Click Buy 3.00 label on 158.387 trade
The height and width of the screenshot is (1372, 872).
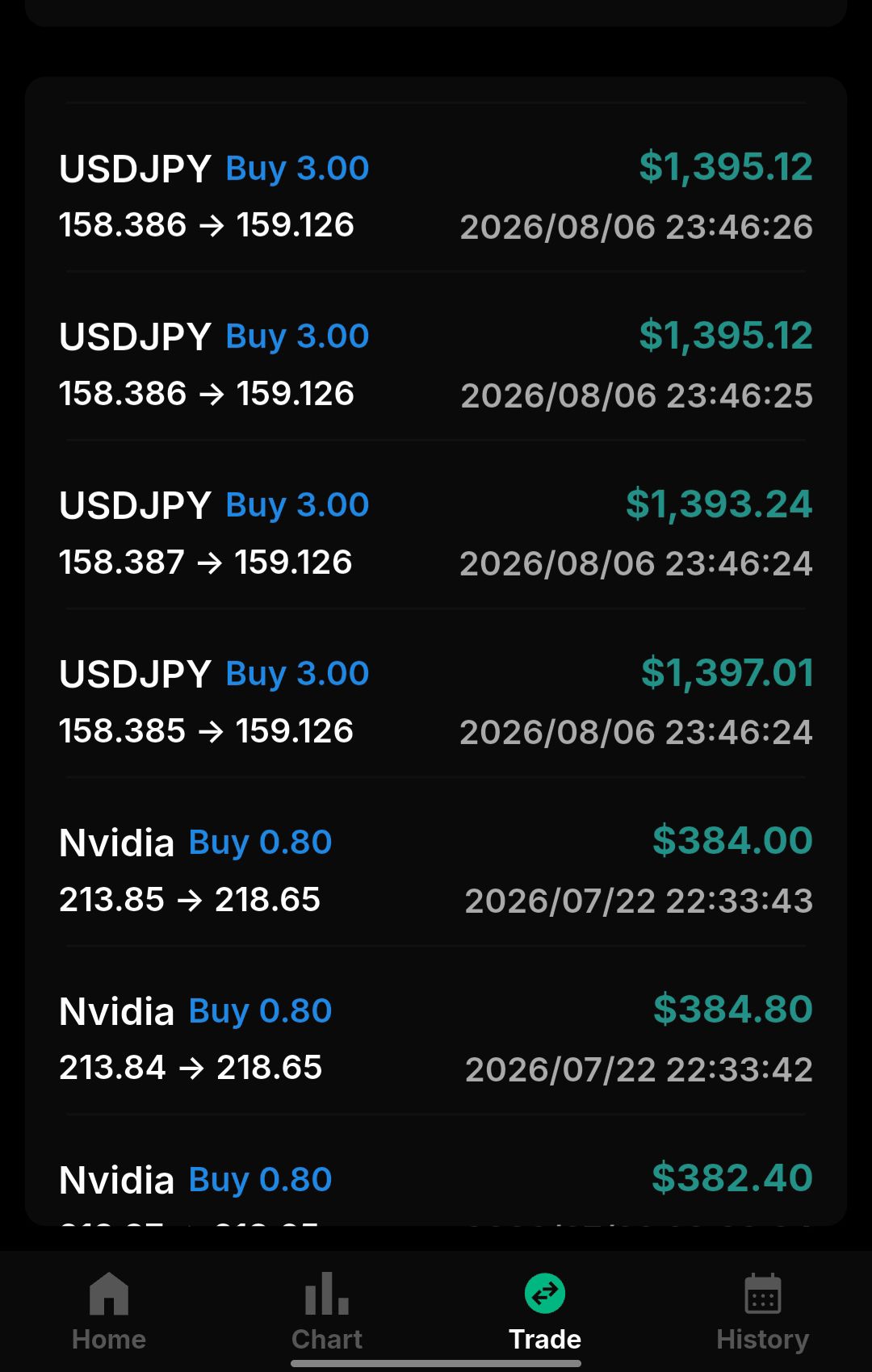point(297,506)
